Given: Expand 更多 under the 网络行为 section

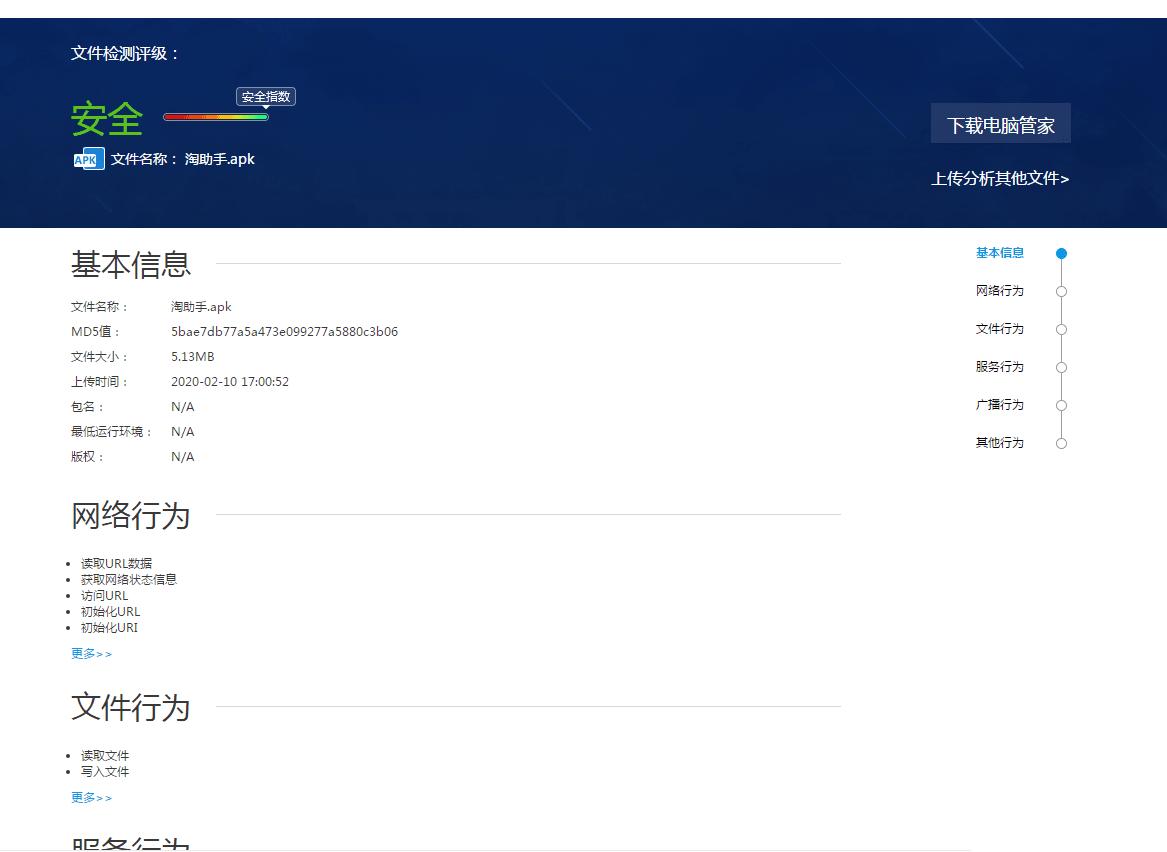Looking at the screenshot, I should pyautogui.click(x=91, y=653).
